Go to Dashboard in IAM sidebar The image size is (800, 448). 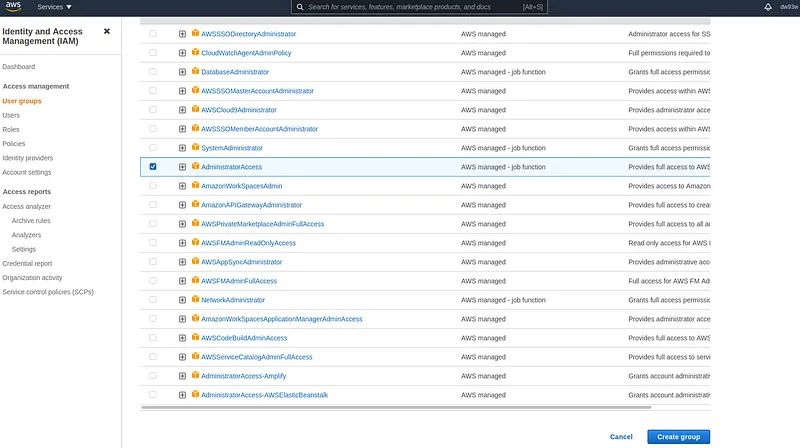pos(19,67)
